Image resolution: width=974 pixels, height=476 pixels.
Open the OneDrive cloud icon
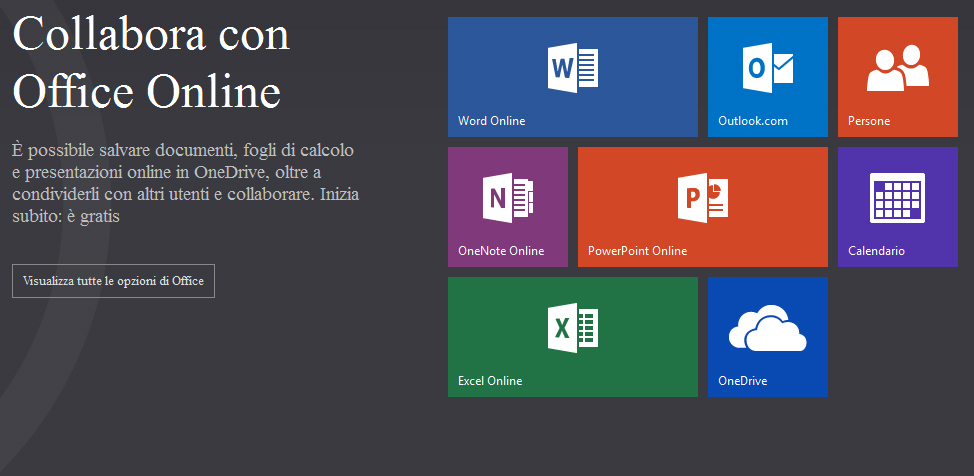(768, 328)
